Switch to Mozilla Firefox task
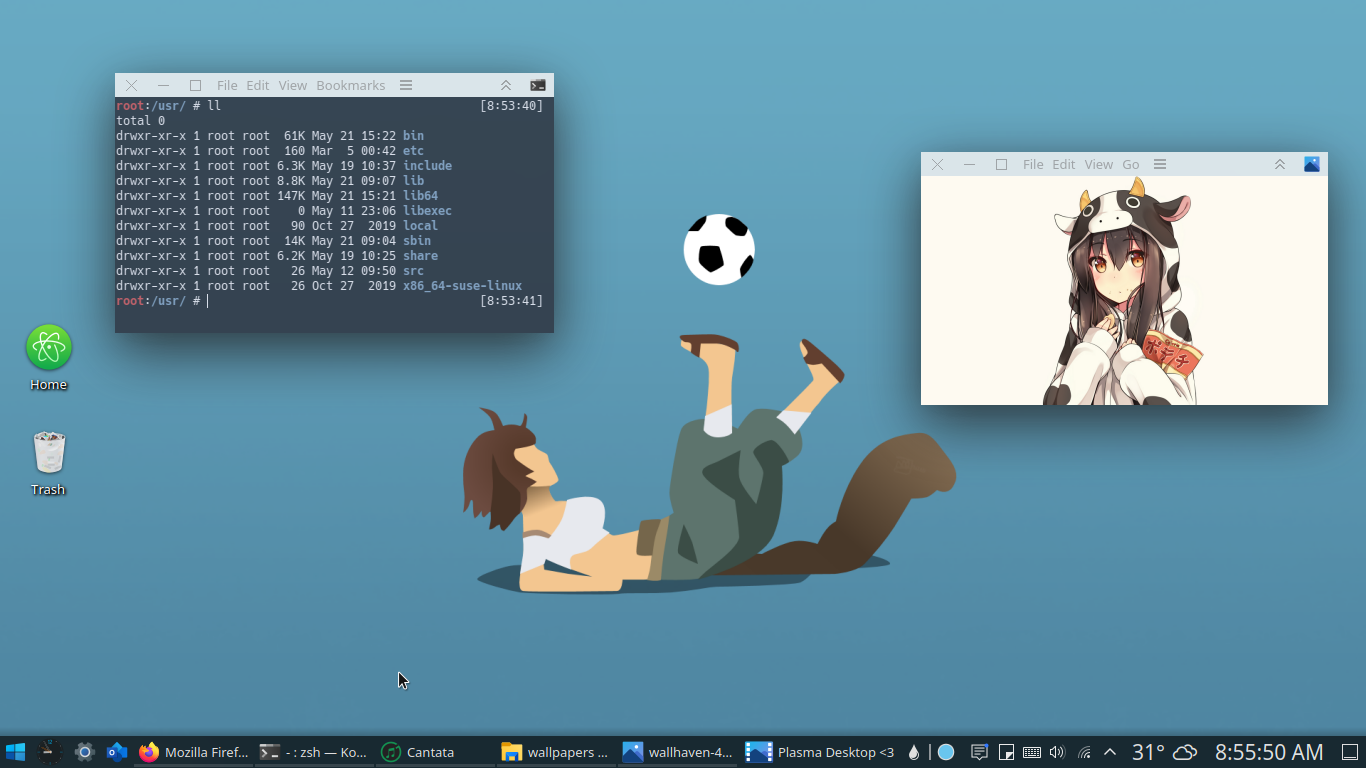This screenshot has height=768, width=1366. click(194, 752)
